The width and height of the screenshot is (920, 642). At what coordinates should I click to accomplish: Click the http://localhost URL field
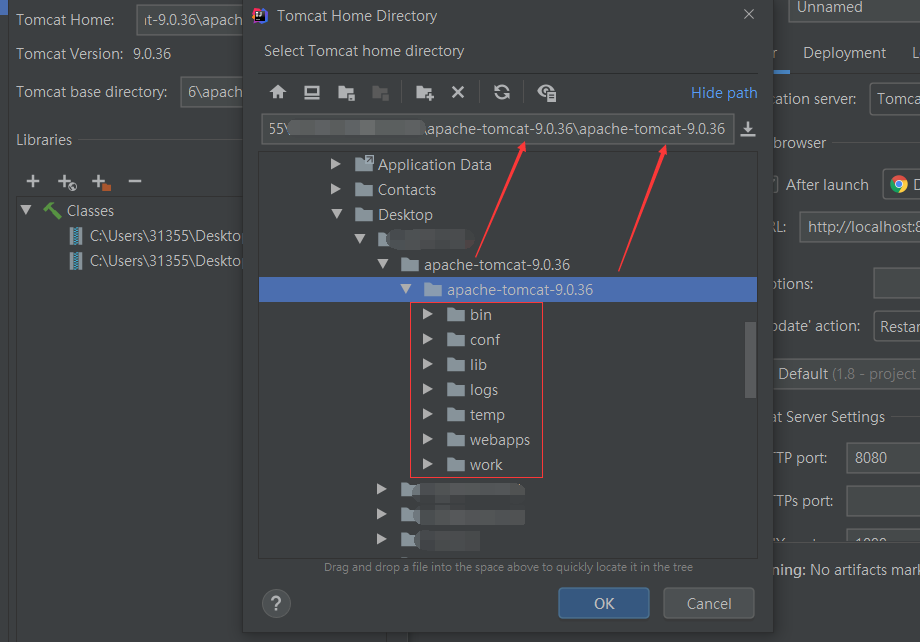coord(860,227)
